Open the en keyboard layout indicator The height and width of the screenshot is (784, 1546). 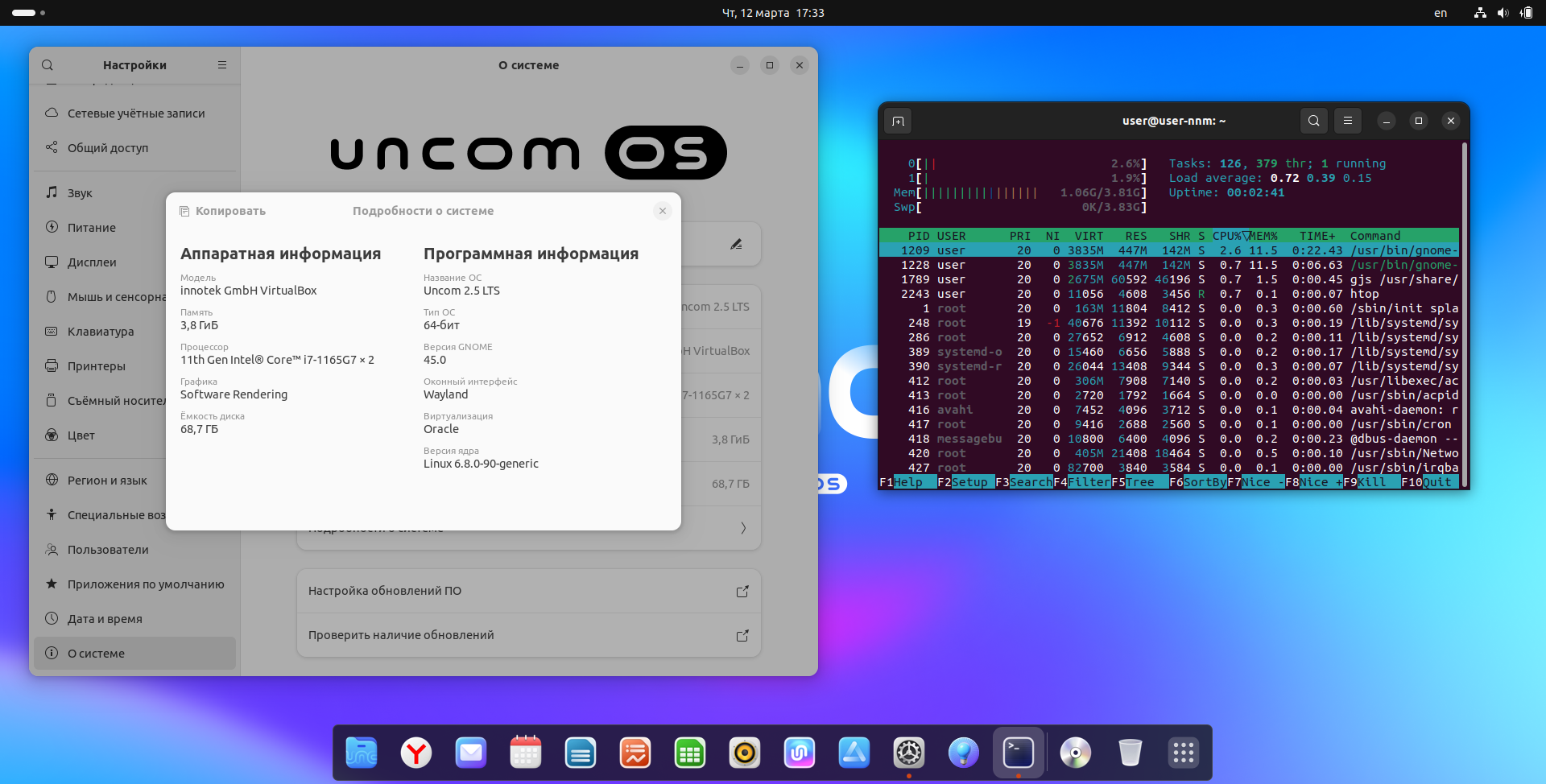click(x=1441, y=13)
